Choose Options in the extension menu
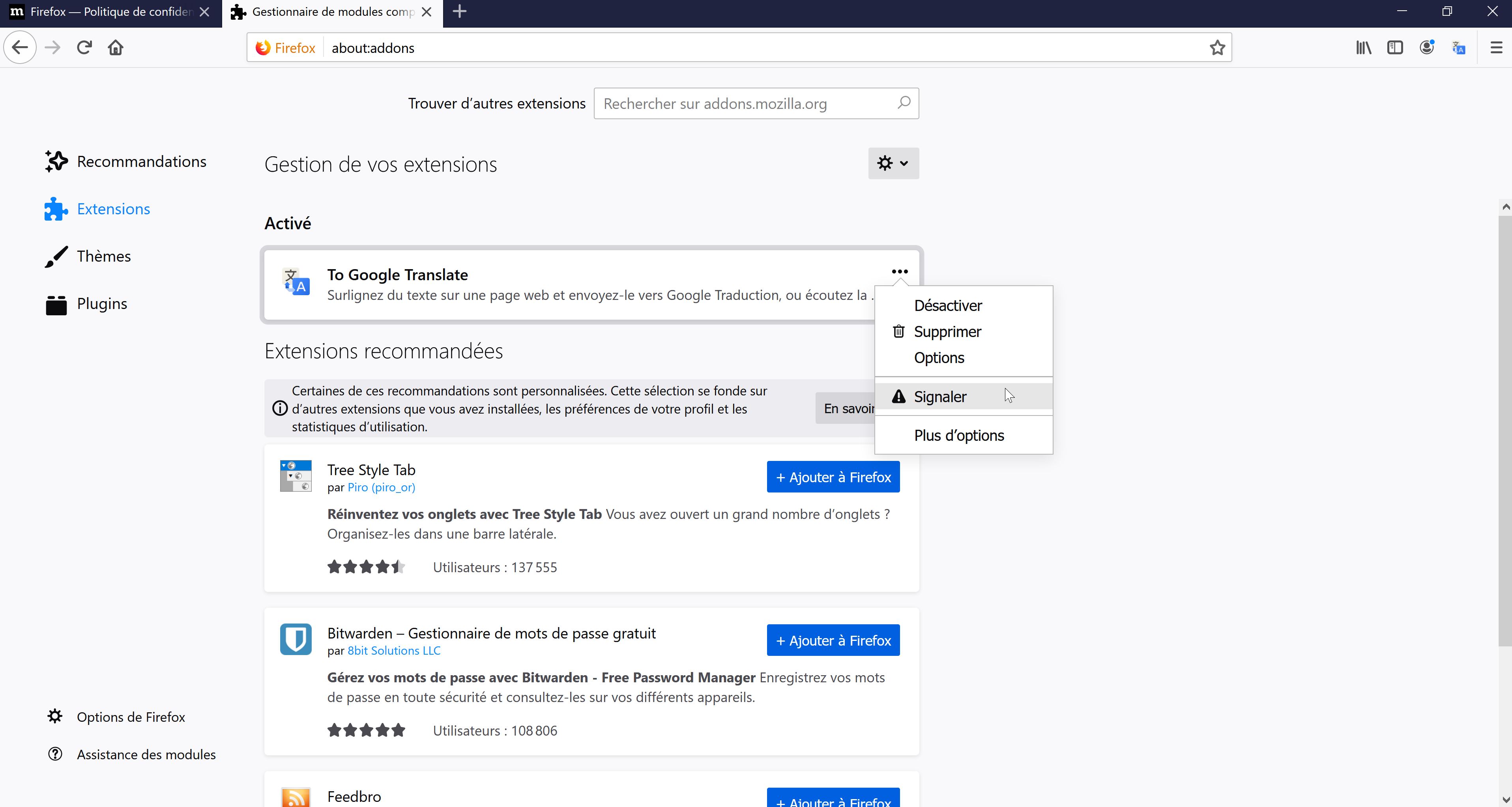This screenshot has height=807, width=1512. pos(963,358)
